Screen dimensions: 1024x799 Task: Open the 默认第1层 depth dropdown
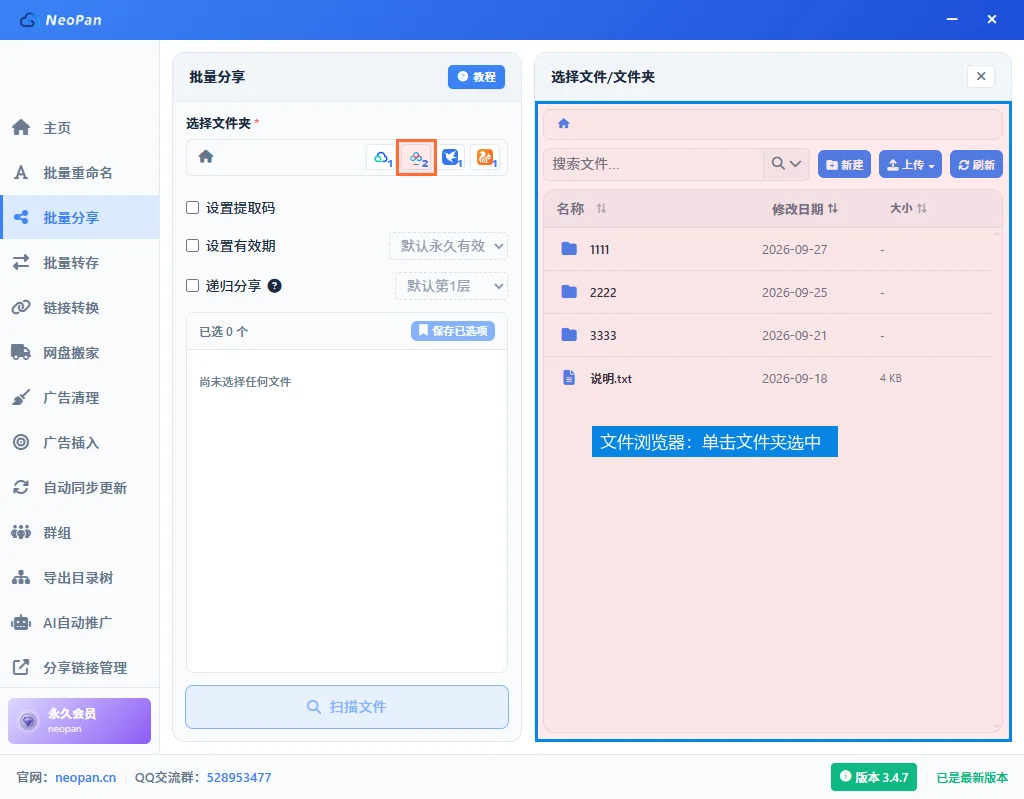(451, 285)
